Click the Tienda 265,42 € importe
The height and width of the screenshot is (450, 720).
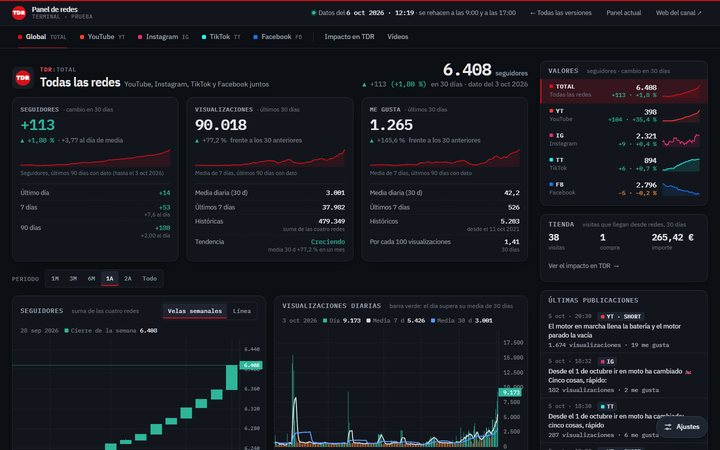pyautogui.click(x=672, y=237)
